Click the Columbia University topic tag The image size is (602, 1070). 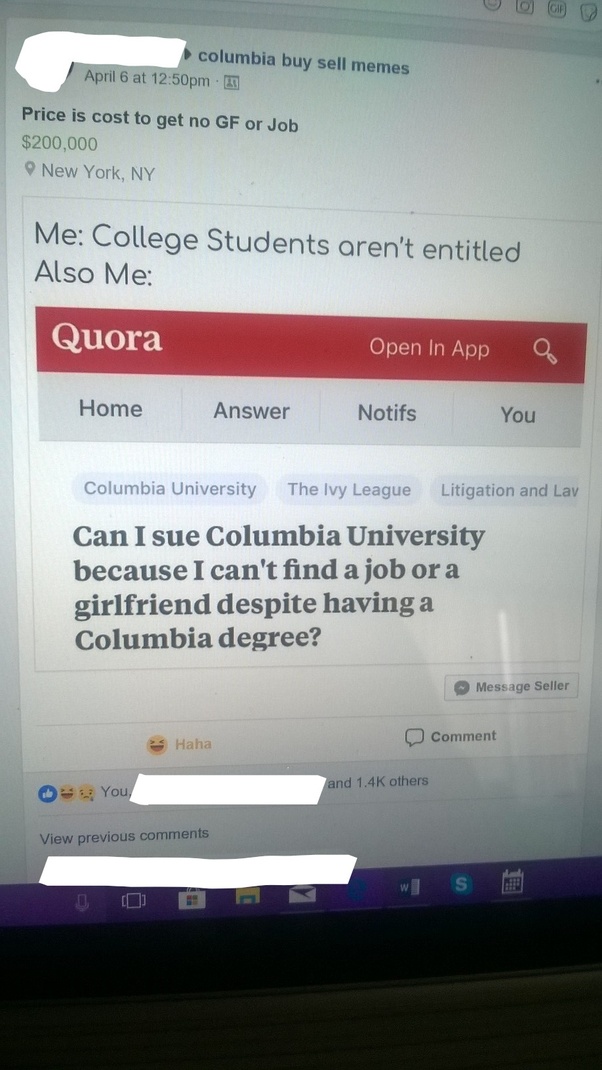click(x=170, y=489)
